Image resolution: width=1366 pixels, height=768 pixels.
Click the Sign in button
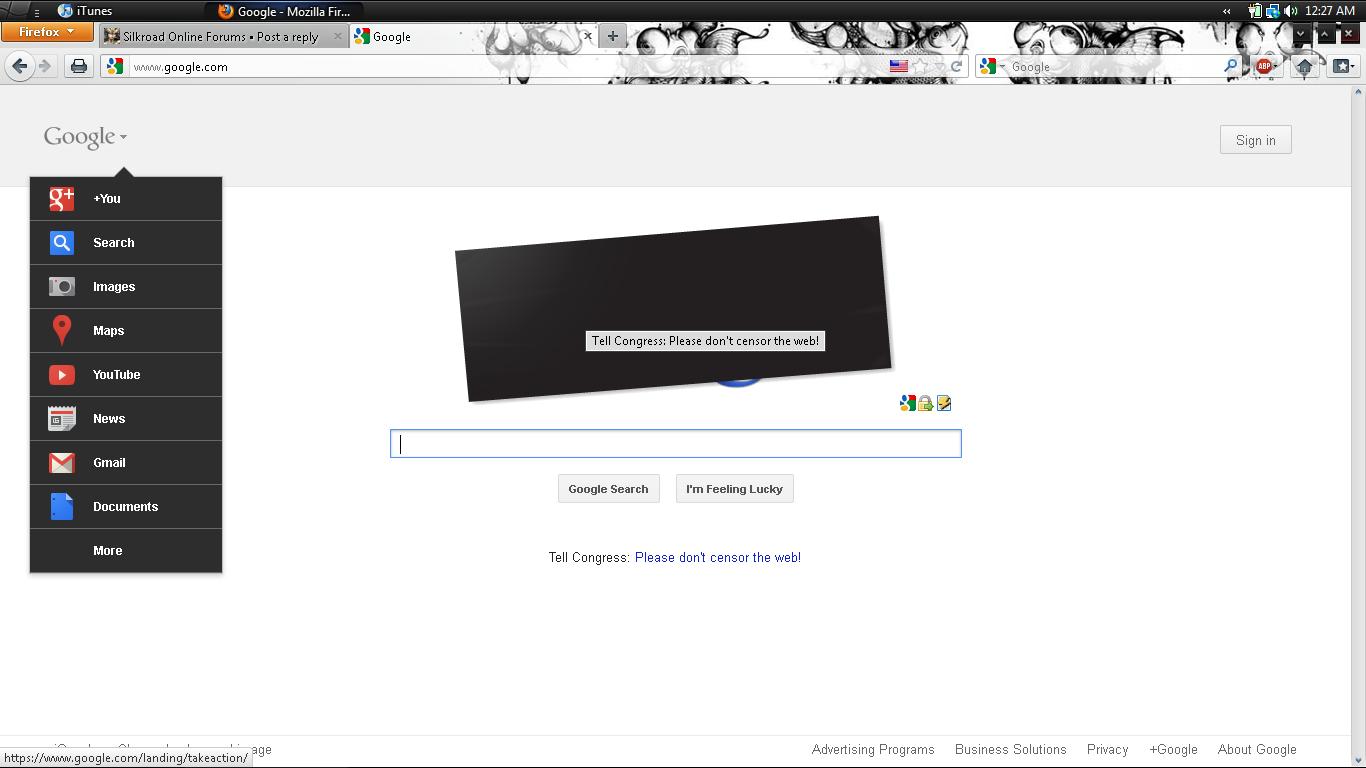coord(1255,140)
